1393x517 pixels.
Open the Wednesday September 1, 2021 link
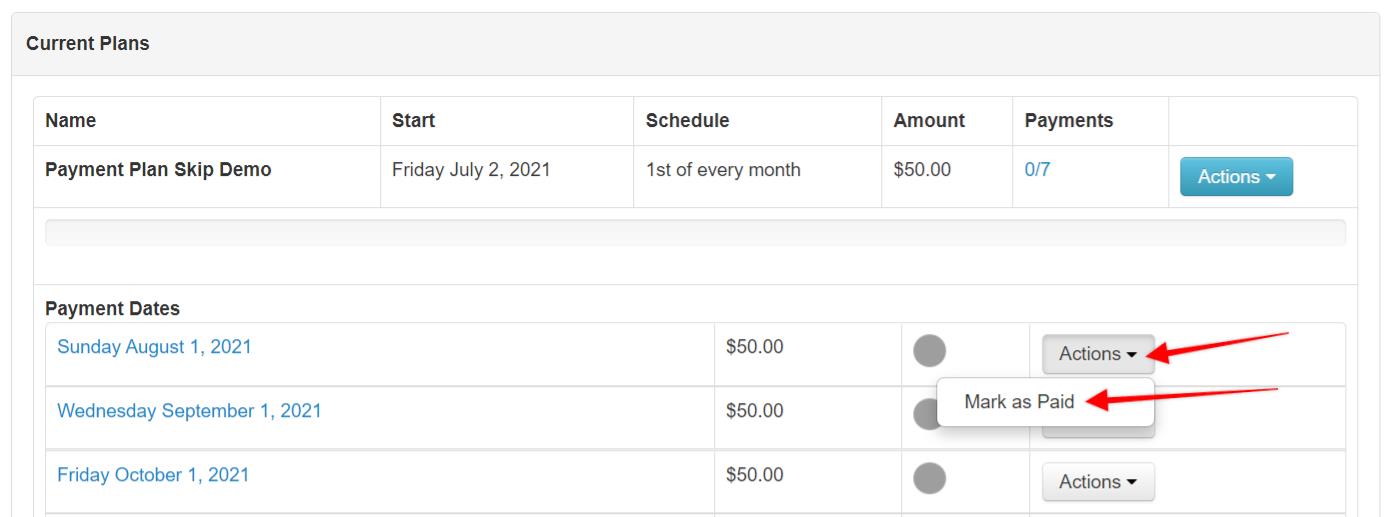[189, 411]
